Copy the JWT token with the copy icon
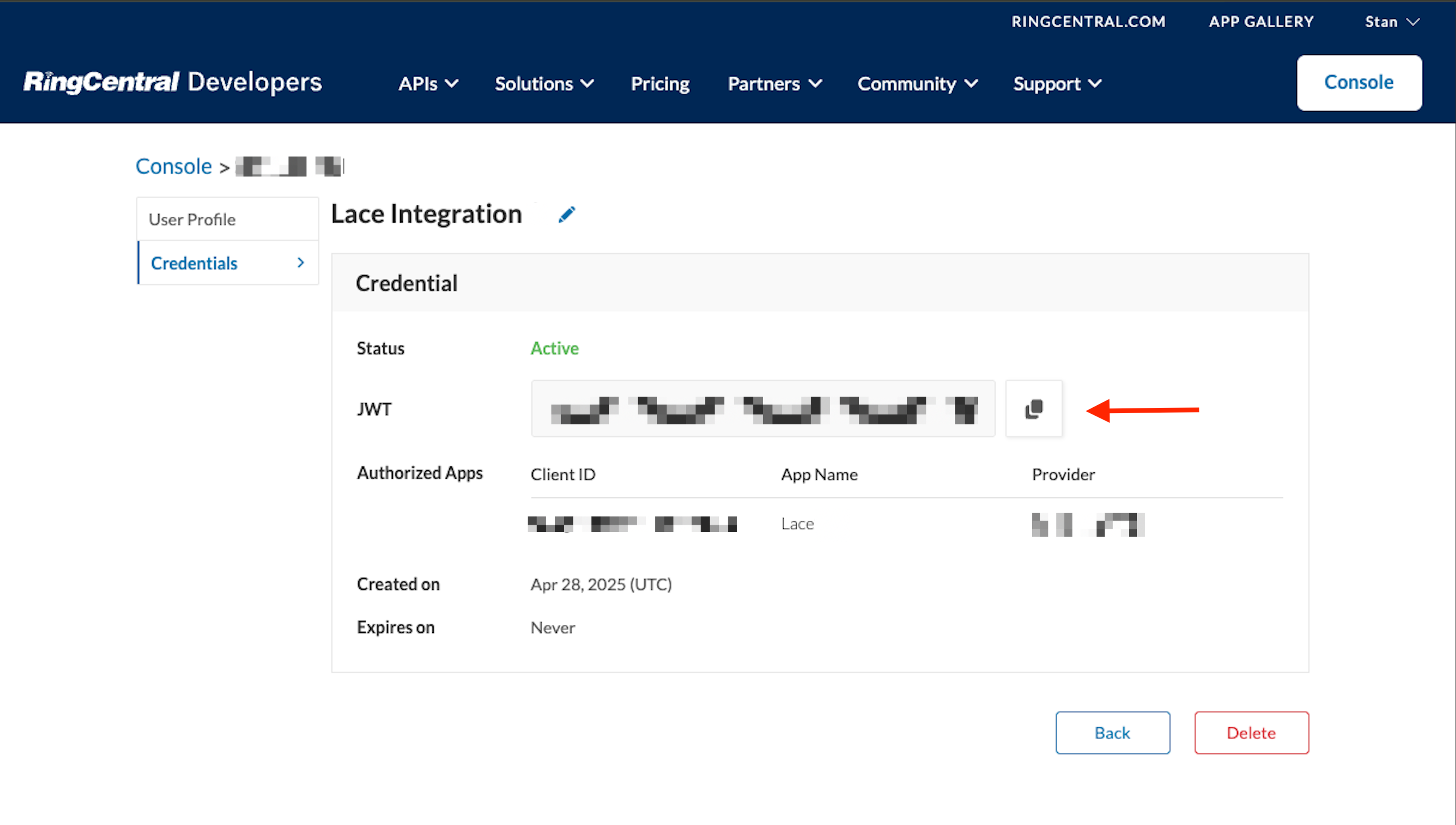The width and height of the screenshot is (1456, 825). click(x=1034, y=409)
